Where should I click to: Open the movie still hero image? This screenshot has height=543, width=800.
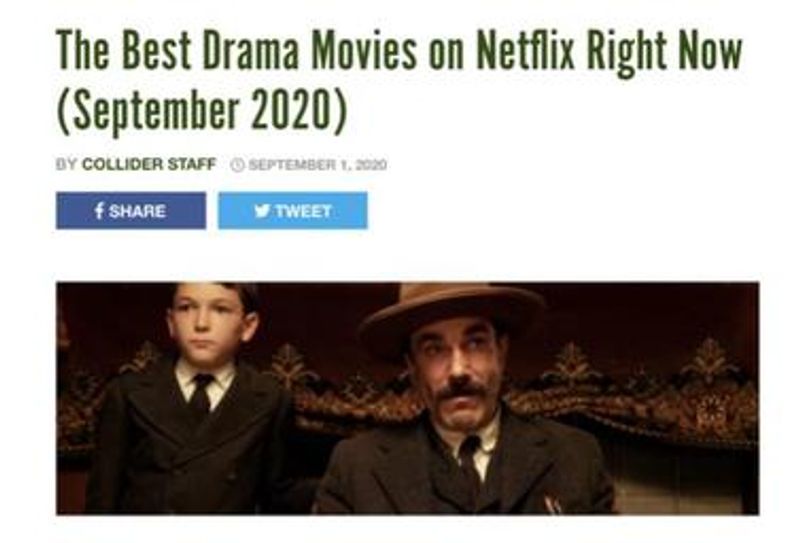coord(408,398)
